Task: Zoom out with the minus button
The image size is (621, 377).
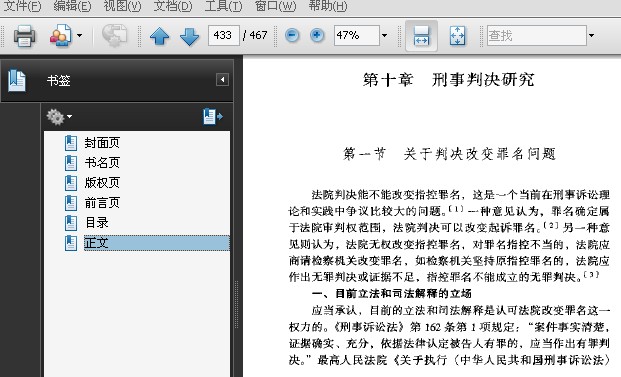Action: (292, 35)
